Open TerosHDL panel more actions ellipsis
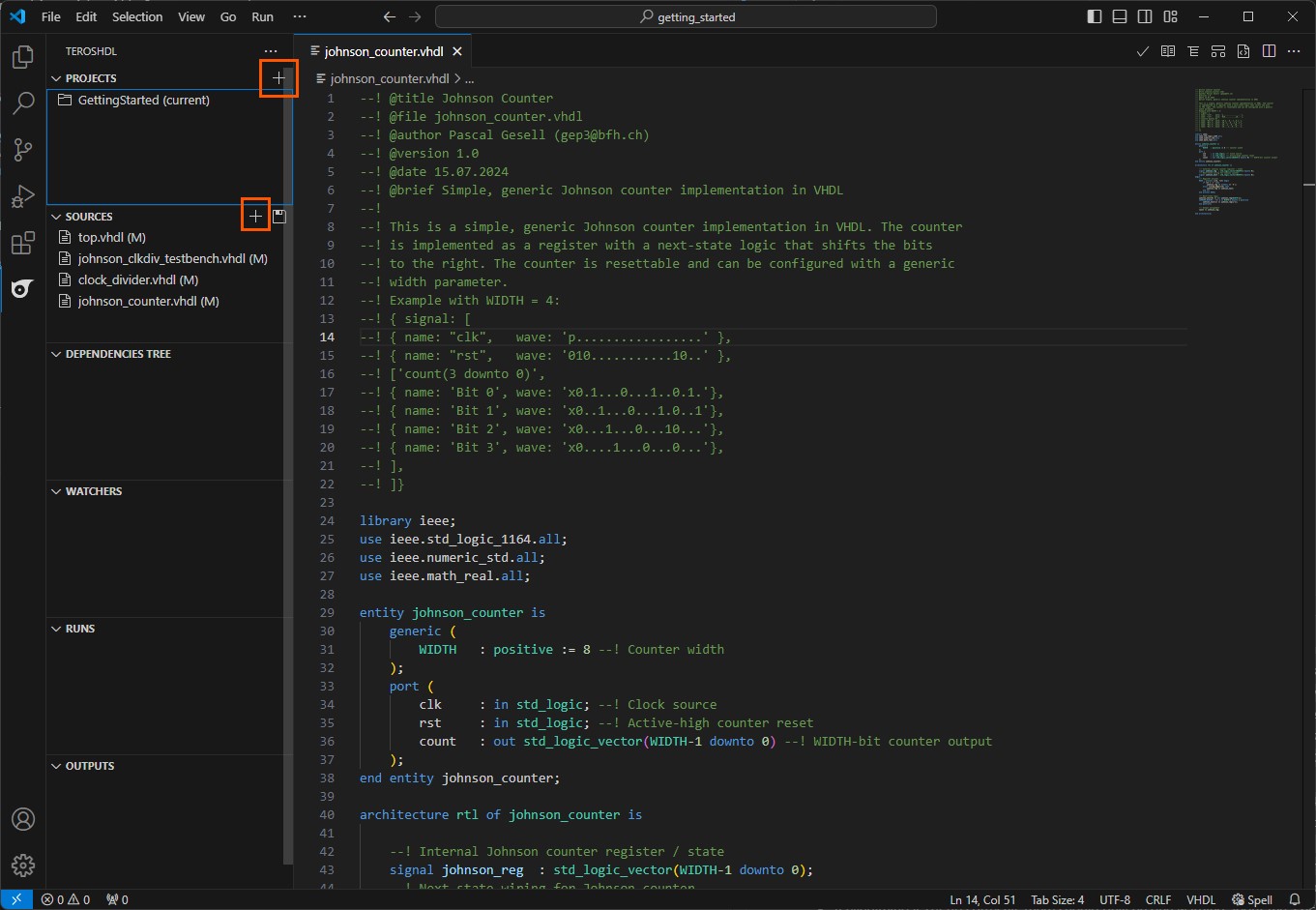The height and width of the screenshot is (910, 1316). (271, 51)
